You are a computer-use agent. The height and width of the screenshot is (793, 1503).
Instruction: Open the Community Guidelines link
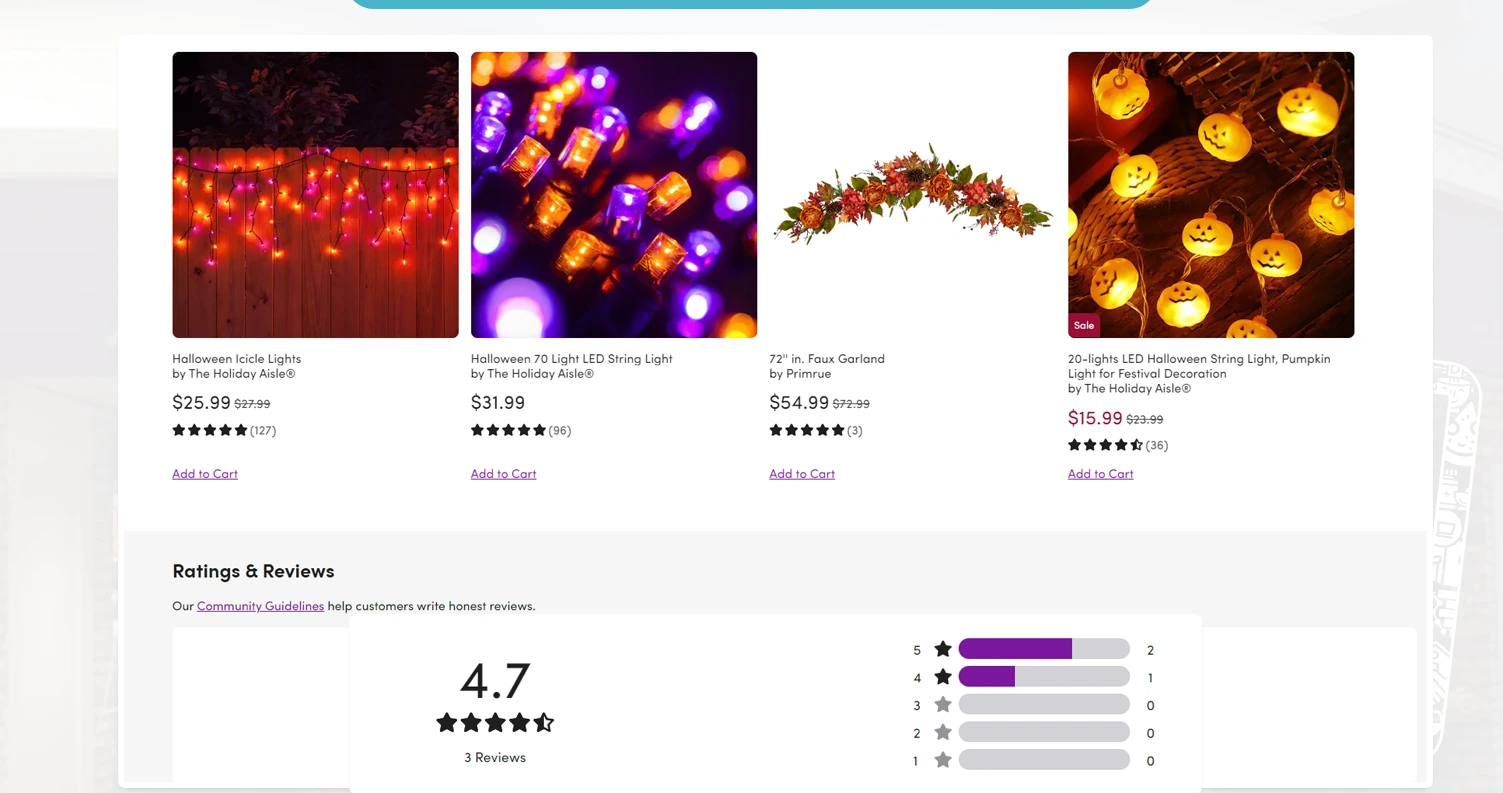(260, 606)
